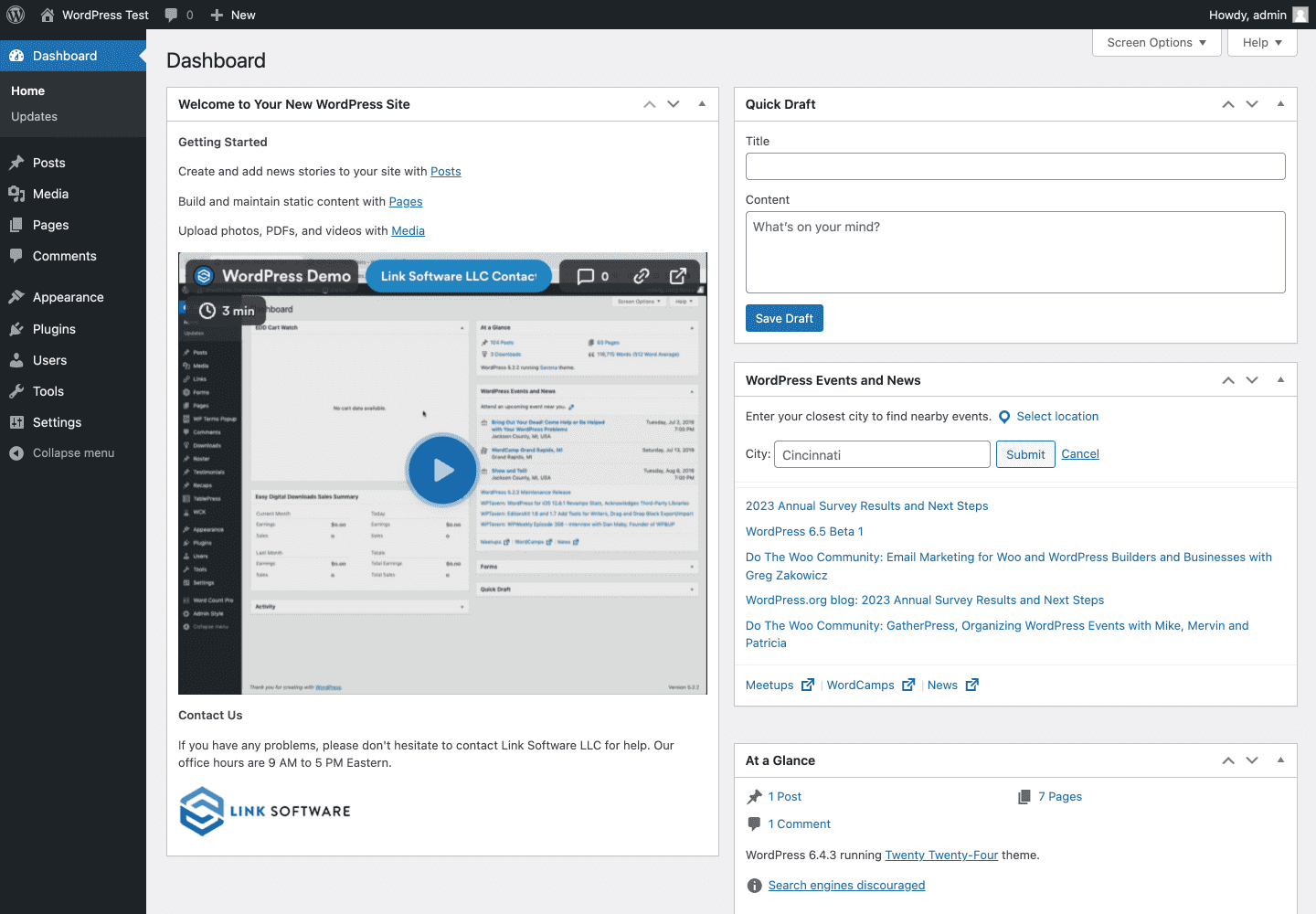Click News external link icon
Image resolution: width=1316 pixels, height=914 pixels.
(x=972, y=685)
